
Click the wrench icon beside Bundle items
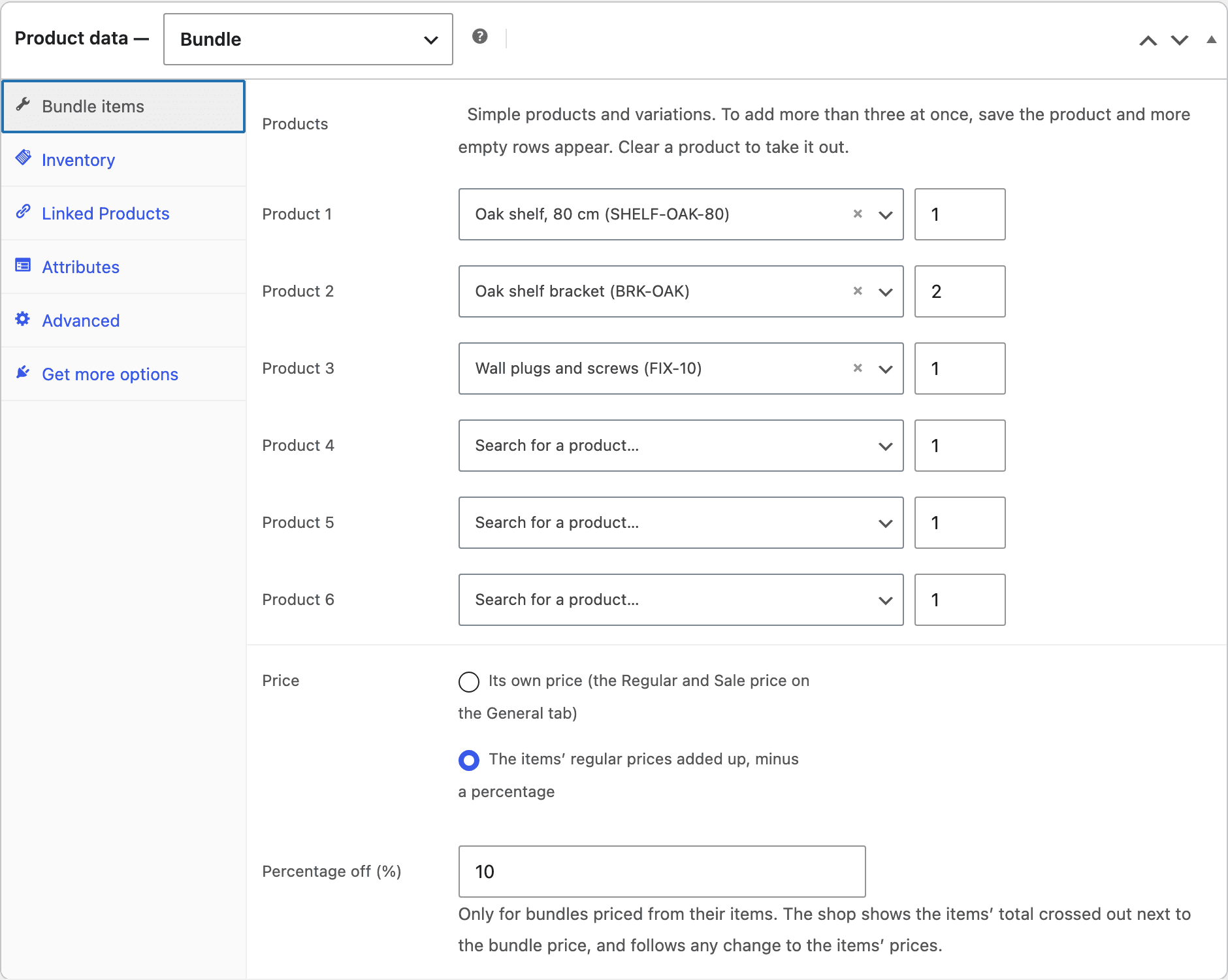[24, 105]
